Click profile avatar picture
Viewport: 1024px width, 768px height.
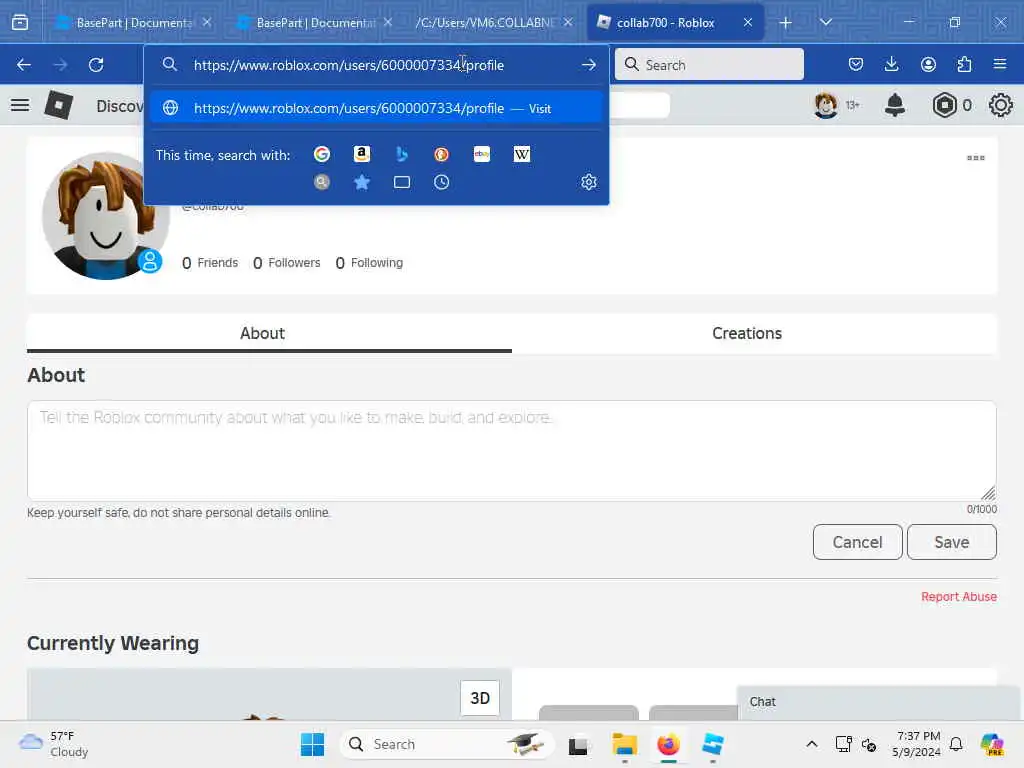pos(105,216)
